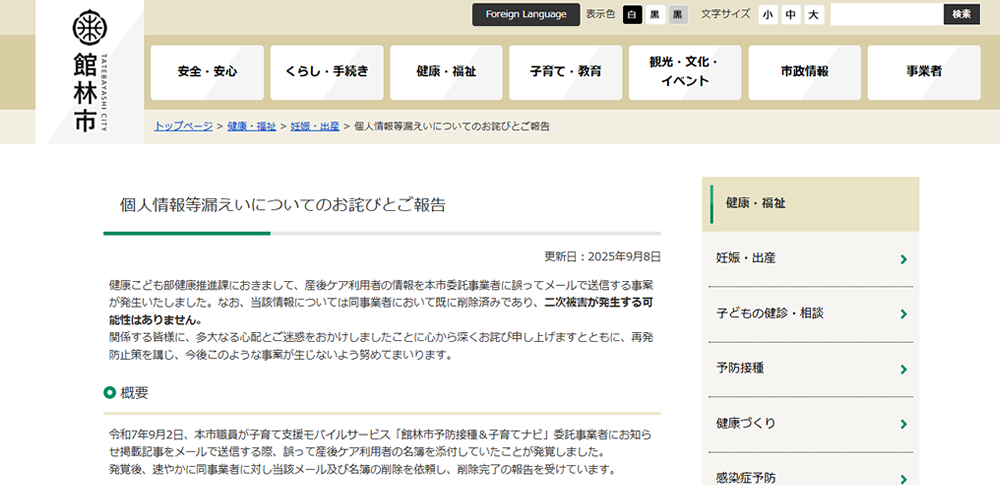
Task: Open the 健康・福祉 navigation menu
Action: point(446,72)
